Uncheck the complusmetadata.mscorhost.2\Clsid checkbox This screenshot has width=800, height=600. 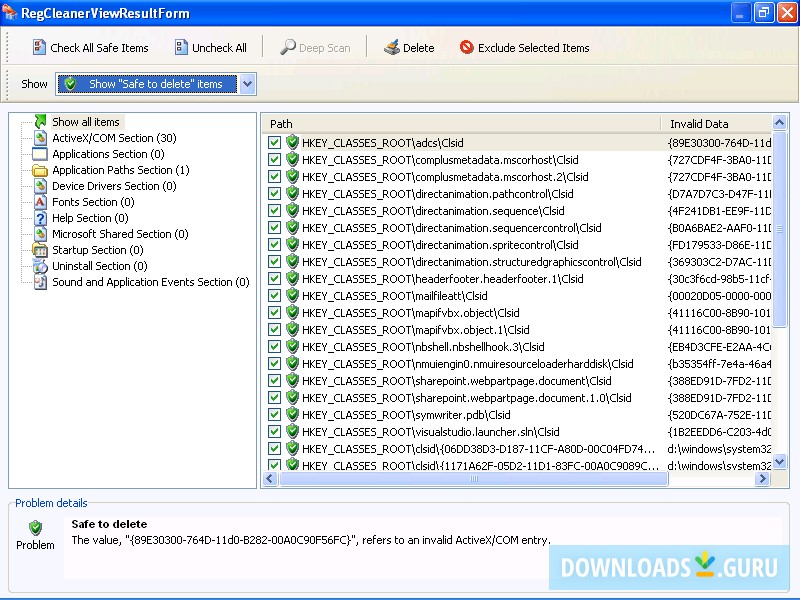(274, 177)
